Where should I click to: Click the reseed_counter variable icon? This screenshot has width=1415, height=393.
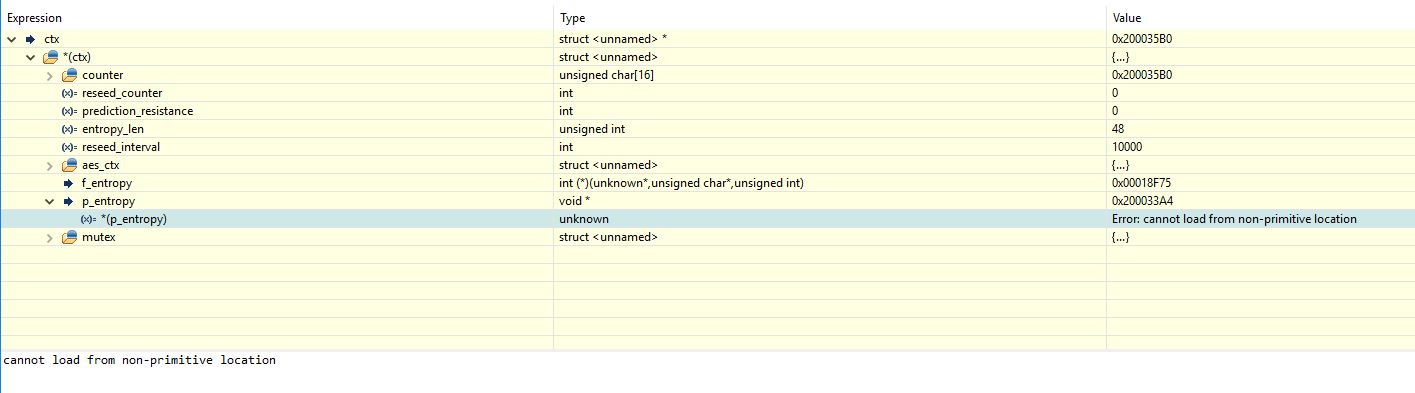(x=69, y=93)
